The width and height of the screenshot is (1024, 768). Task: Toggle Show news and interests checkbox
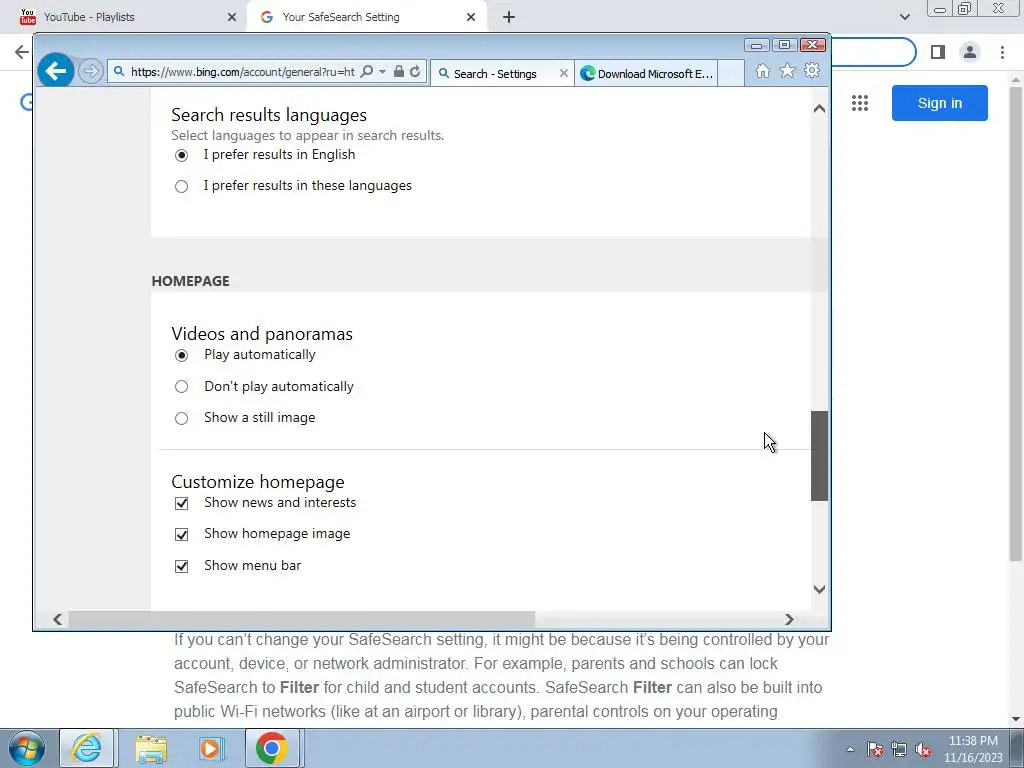coord(182,503)
